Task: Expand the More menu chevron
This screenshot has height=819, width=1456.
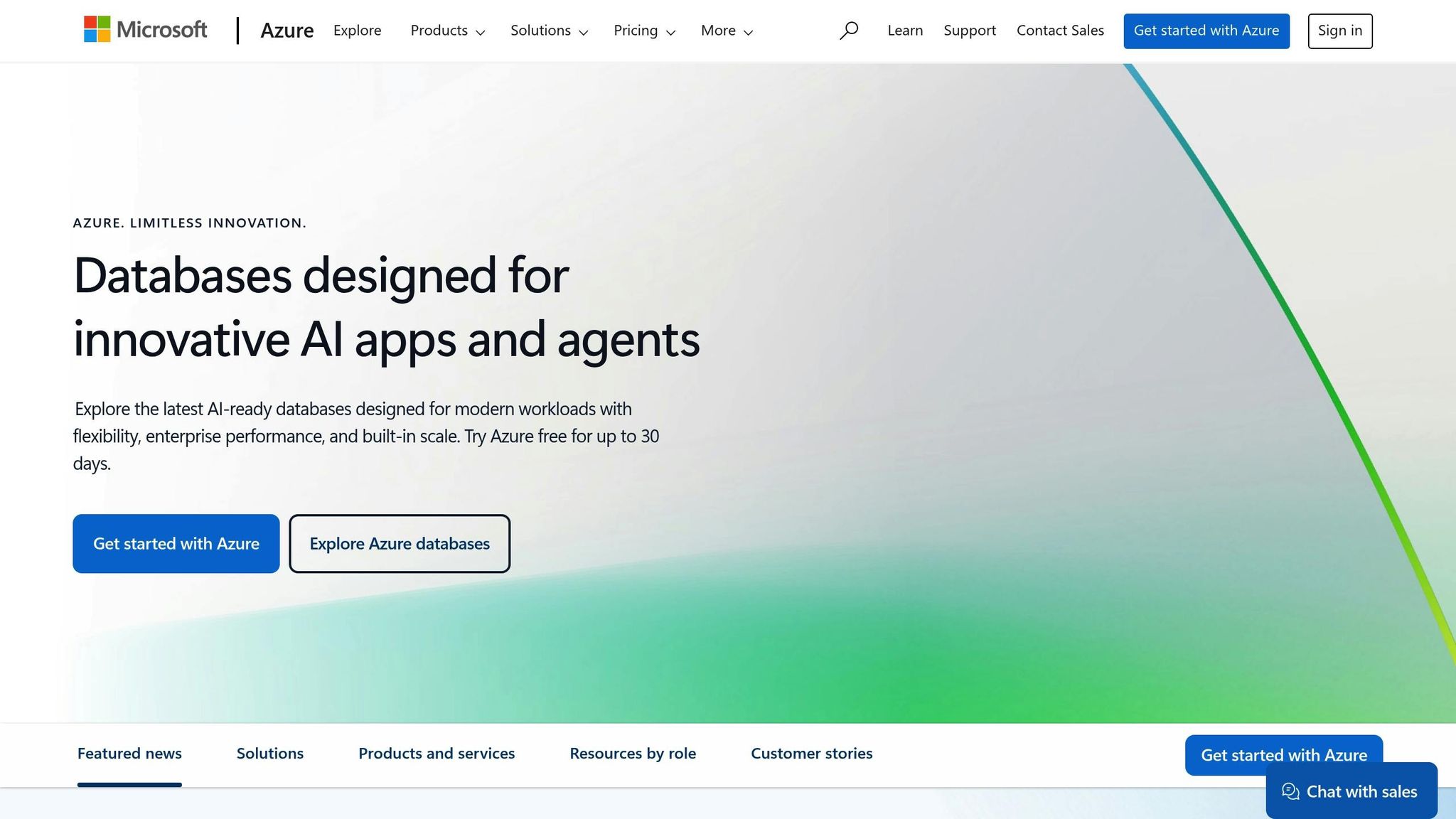Action: [748, 32]
